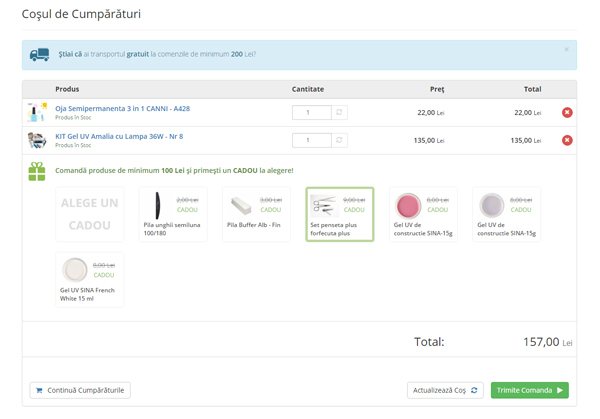Choose Set penseta plus forfecuta gift
This screenshot has width=600, height=419.
[x=339, y=214]
